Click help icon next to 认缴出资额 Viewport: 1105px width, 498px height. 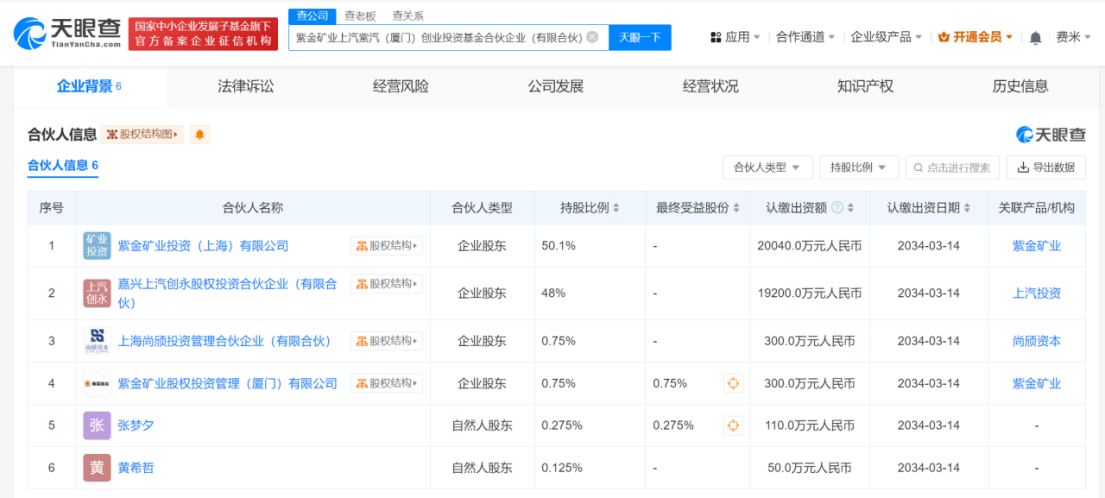837,208
